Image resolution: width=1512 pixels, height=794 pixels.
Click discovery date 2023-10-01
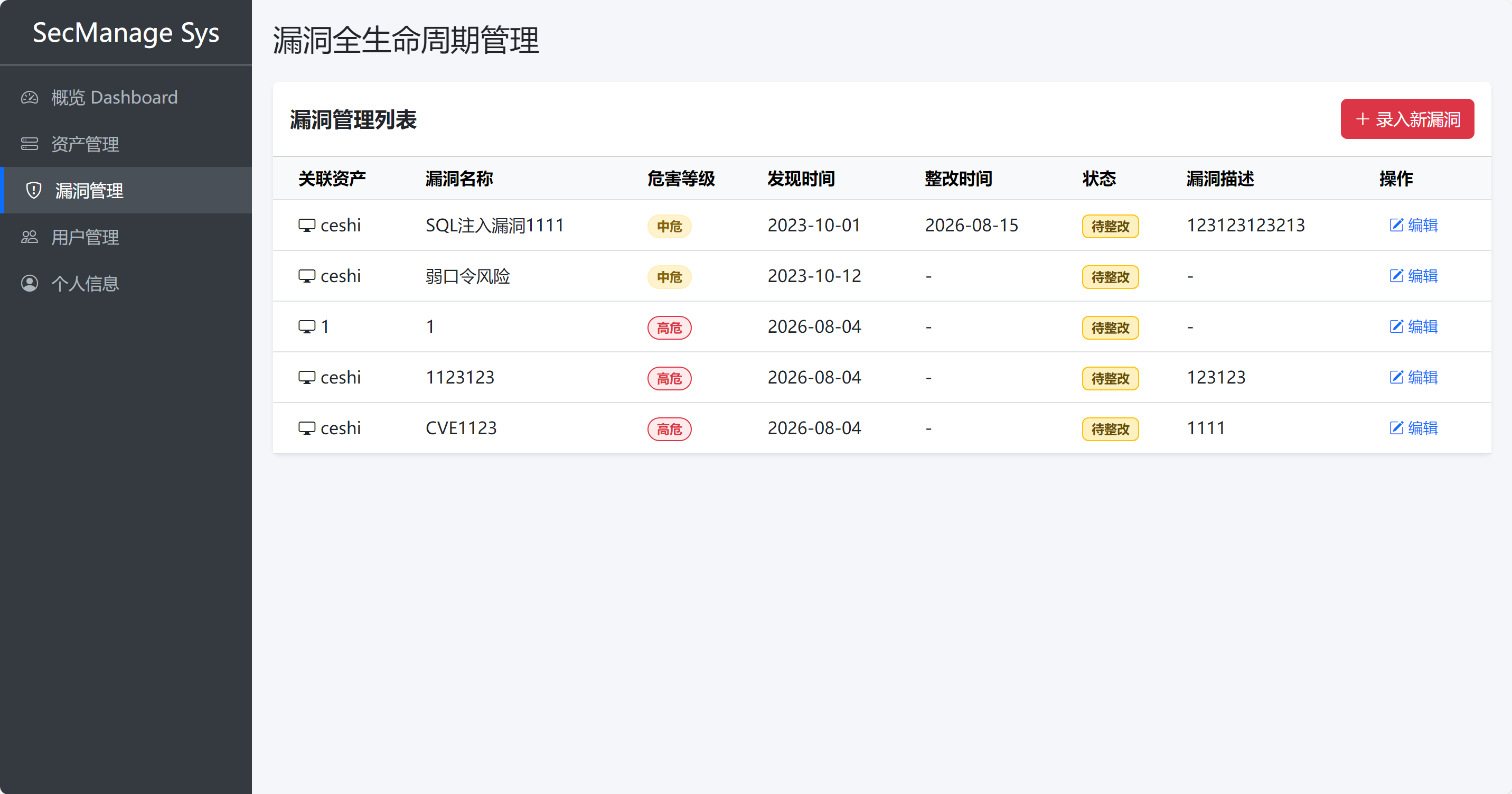[814, 226]
